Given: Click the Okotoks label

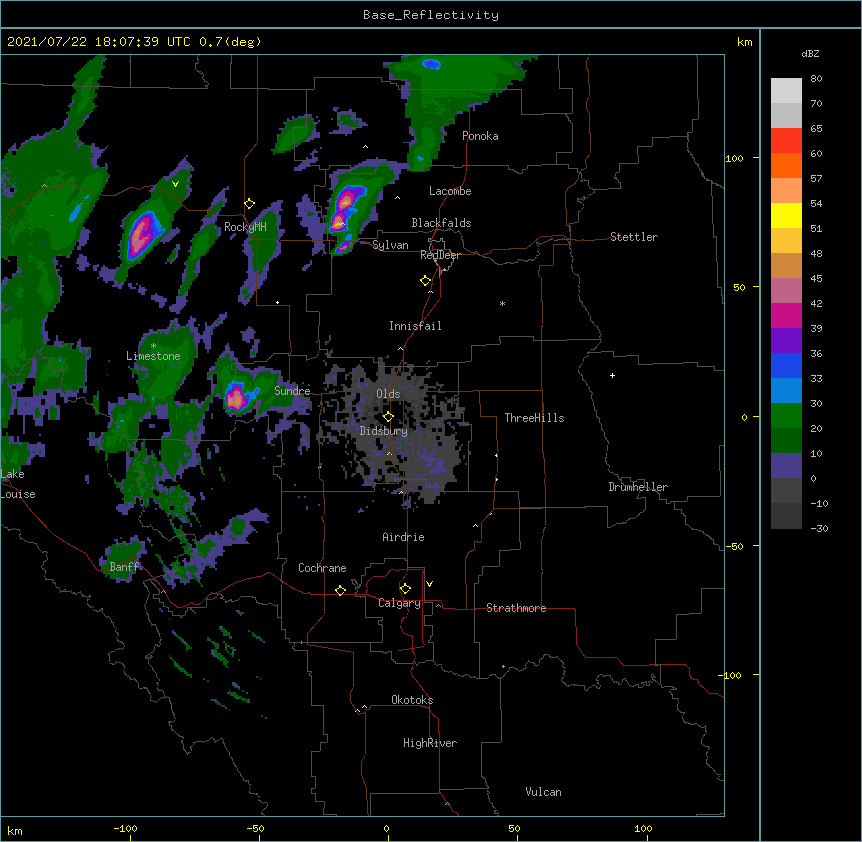Looking at the screenshot, I should point(412,700).
